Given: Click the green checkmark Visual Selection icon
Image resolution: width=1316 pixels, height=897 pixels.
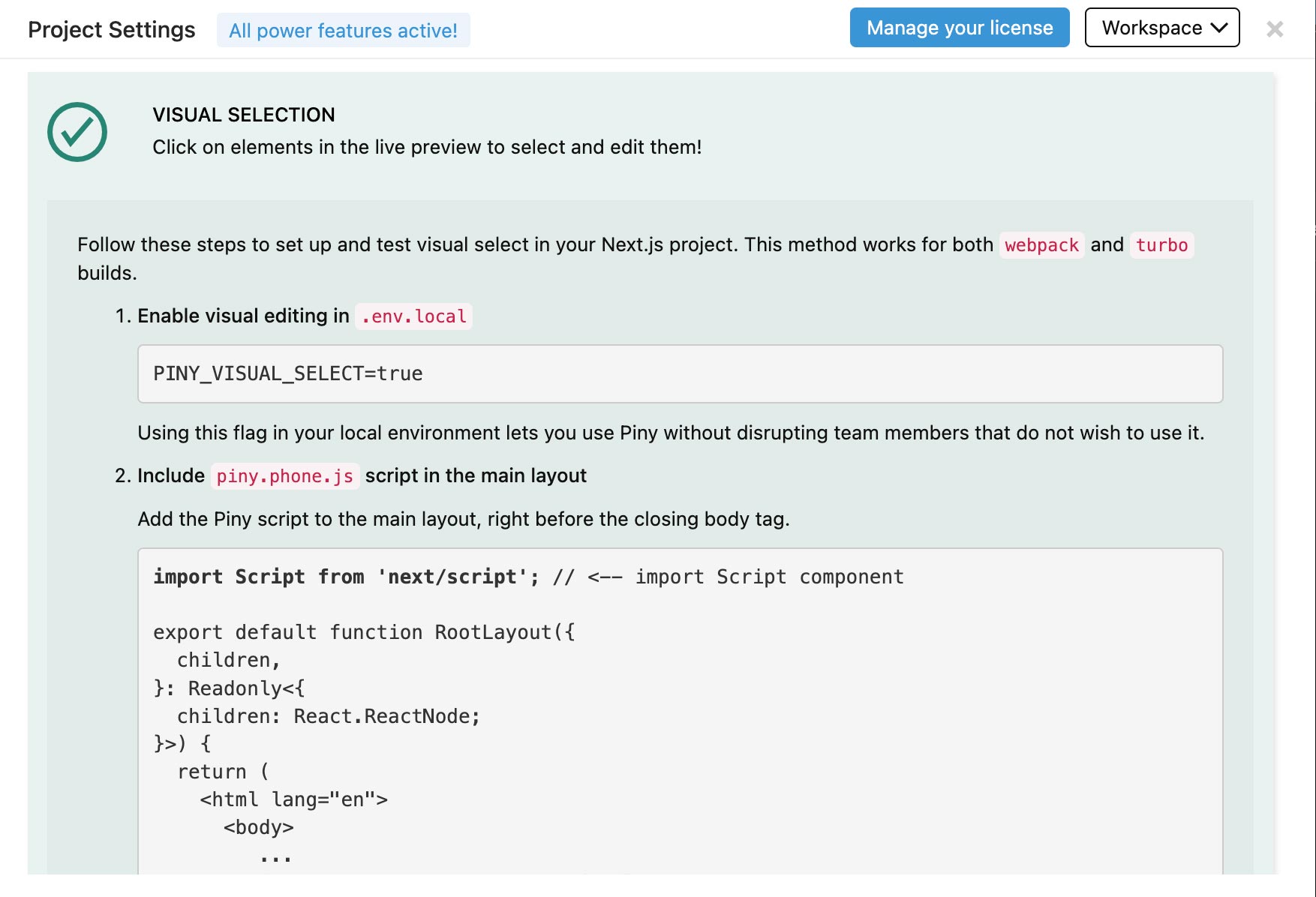Looking at the screenshot, I should coord(77,132).
